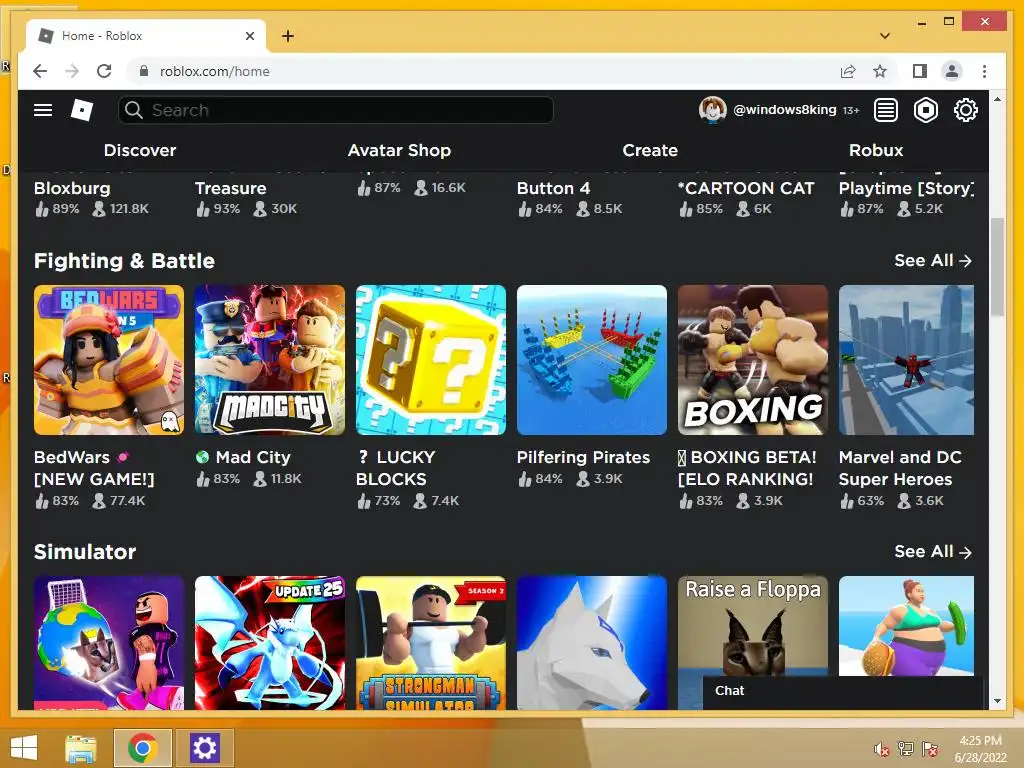Image resolution: width=1024 pixels, height=768 pixels.
Task: Expand the Chrome tab search chevron
Action: (885, 36)
